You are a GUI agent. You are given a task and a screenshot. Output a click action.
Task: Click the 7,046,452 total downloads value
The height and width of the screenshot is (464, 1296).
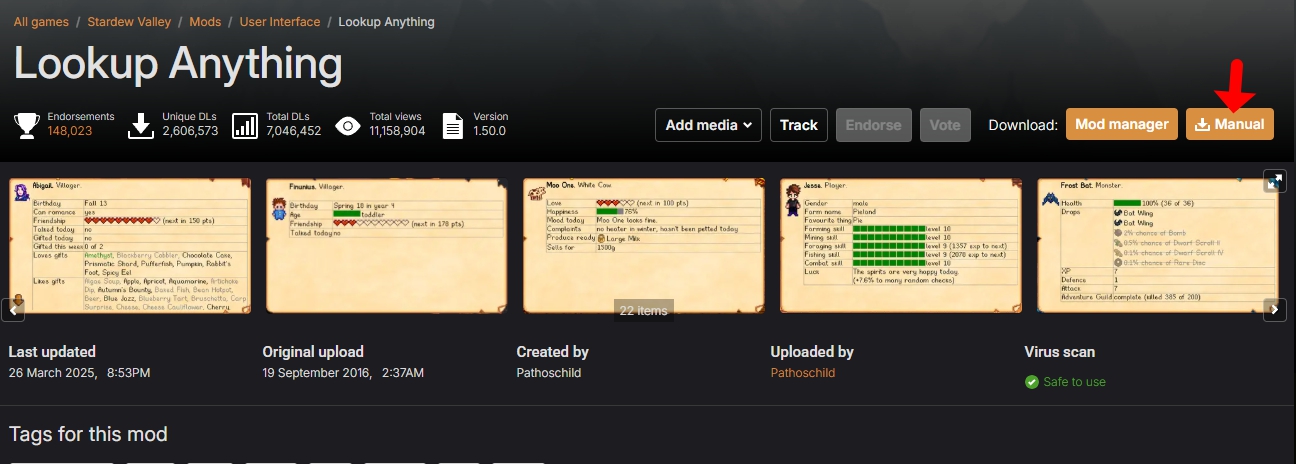click(294, 131)
